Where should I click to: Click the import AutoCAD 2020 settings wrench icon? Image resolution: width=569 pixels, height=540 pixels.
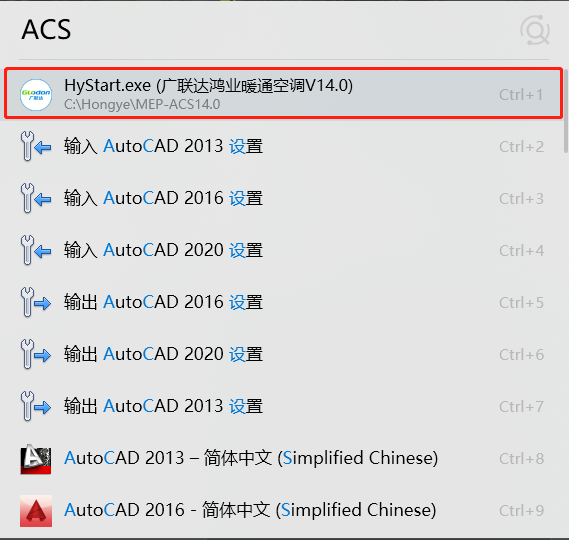(x=36, y=250)
